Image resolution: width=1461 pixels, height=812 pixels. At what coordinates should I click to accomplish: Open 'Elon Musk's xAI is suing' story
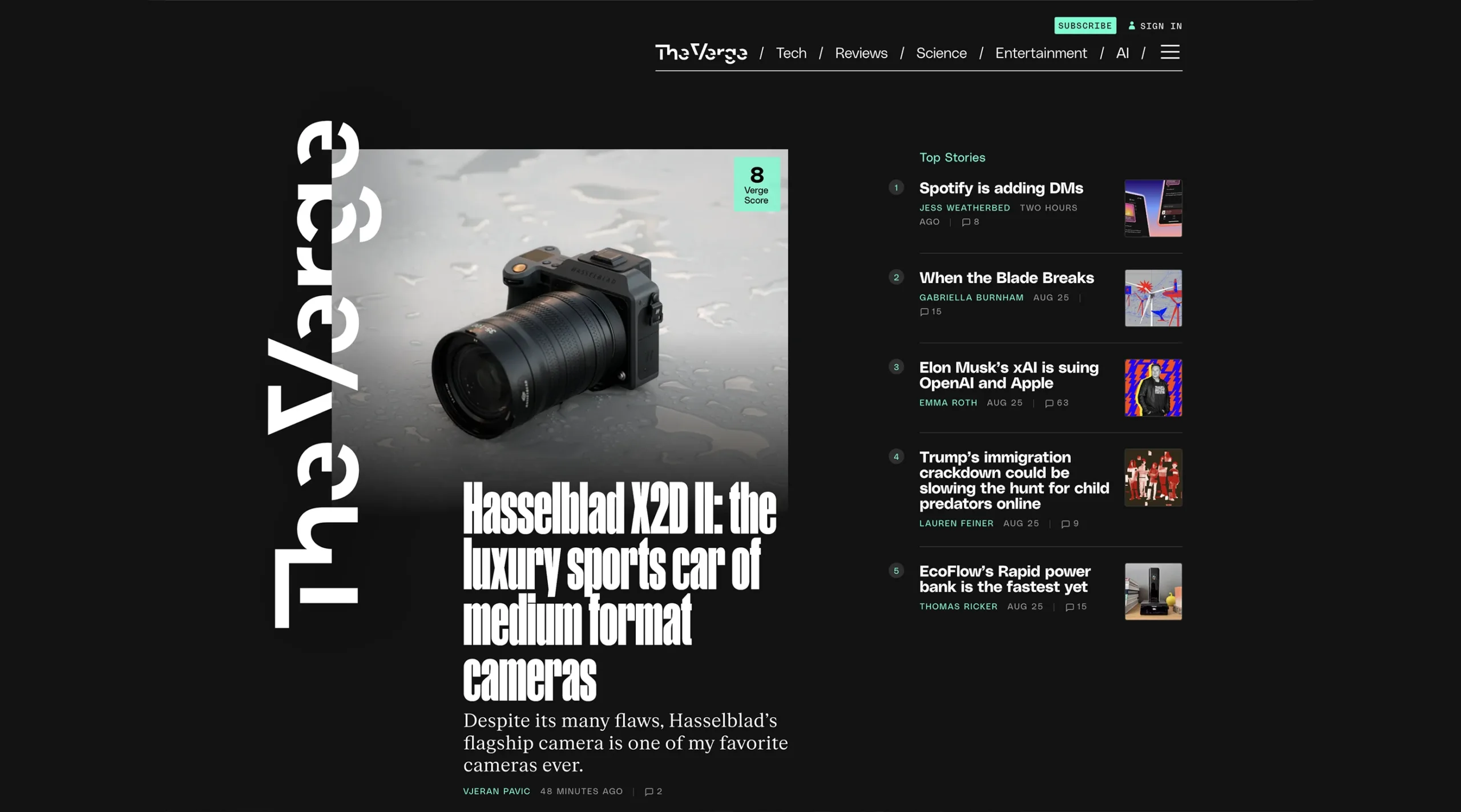point(1008,375)
